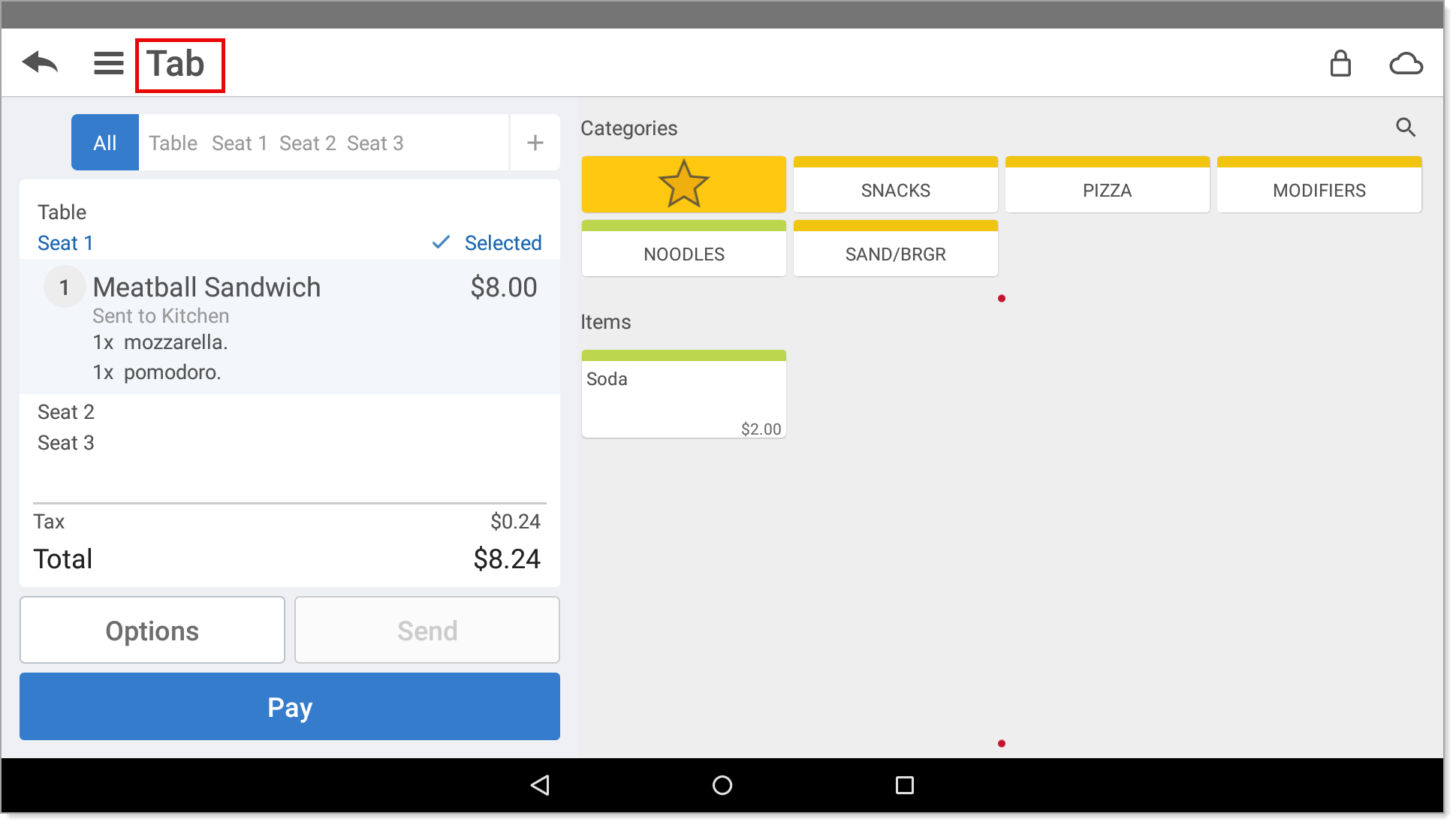1456x825 pixels.
Task: Tap Android home circle button
Action: pos(722,785)
